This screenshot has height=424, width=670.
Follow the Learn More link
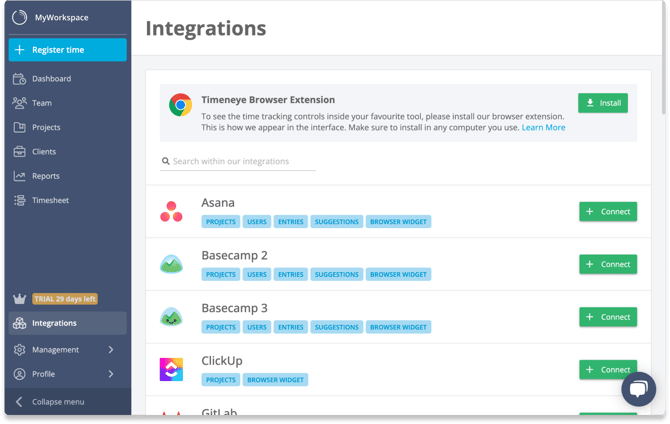[x=543, y=128]
